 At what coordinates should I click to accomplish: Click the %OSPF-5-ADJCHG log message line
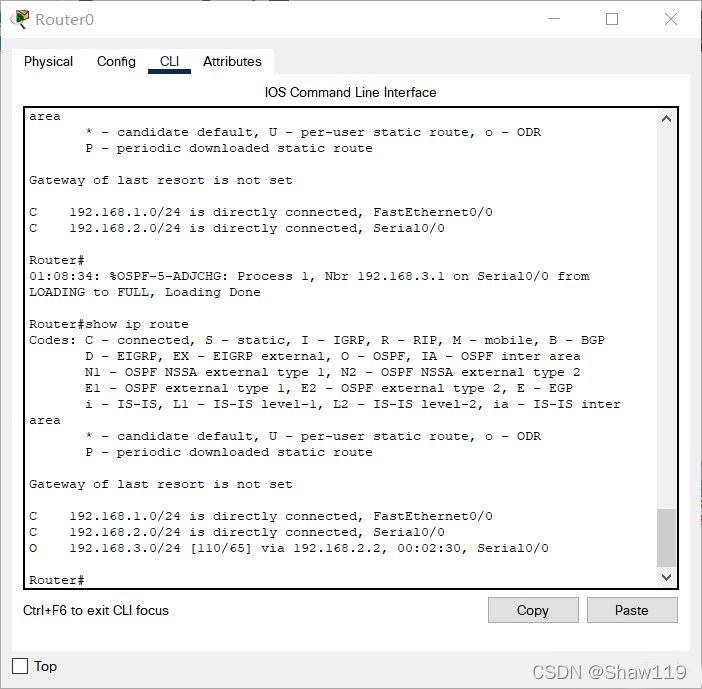coord(309,276)
